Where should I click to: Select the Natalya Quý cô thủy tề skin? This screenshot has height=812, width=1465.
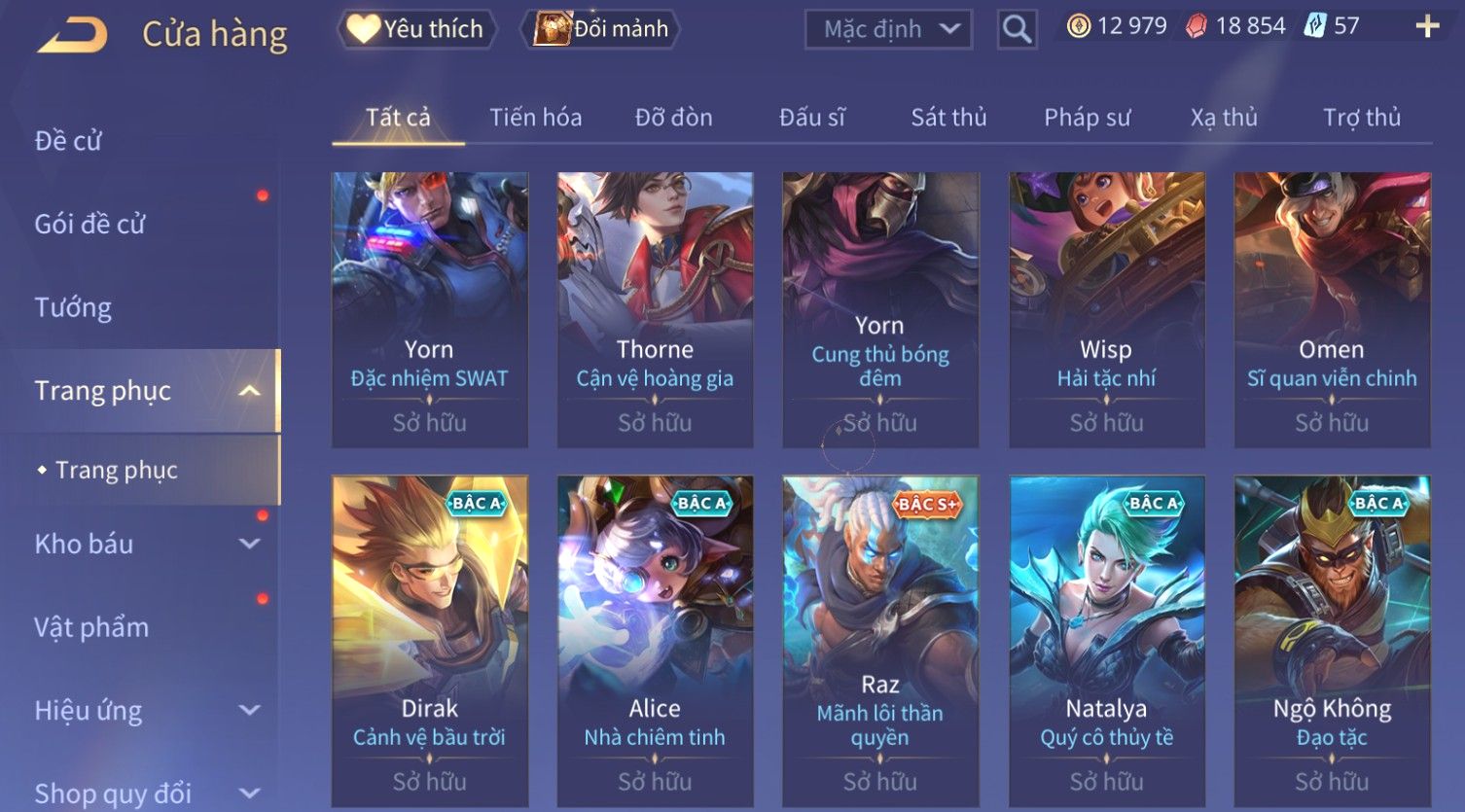pos(1107,641)
